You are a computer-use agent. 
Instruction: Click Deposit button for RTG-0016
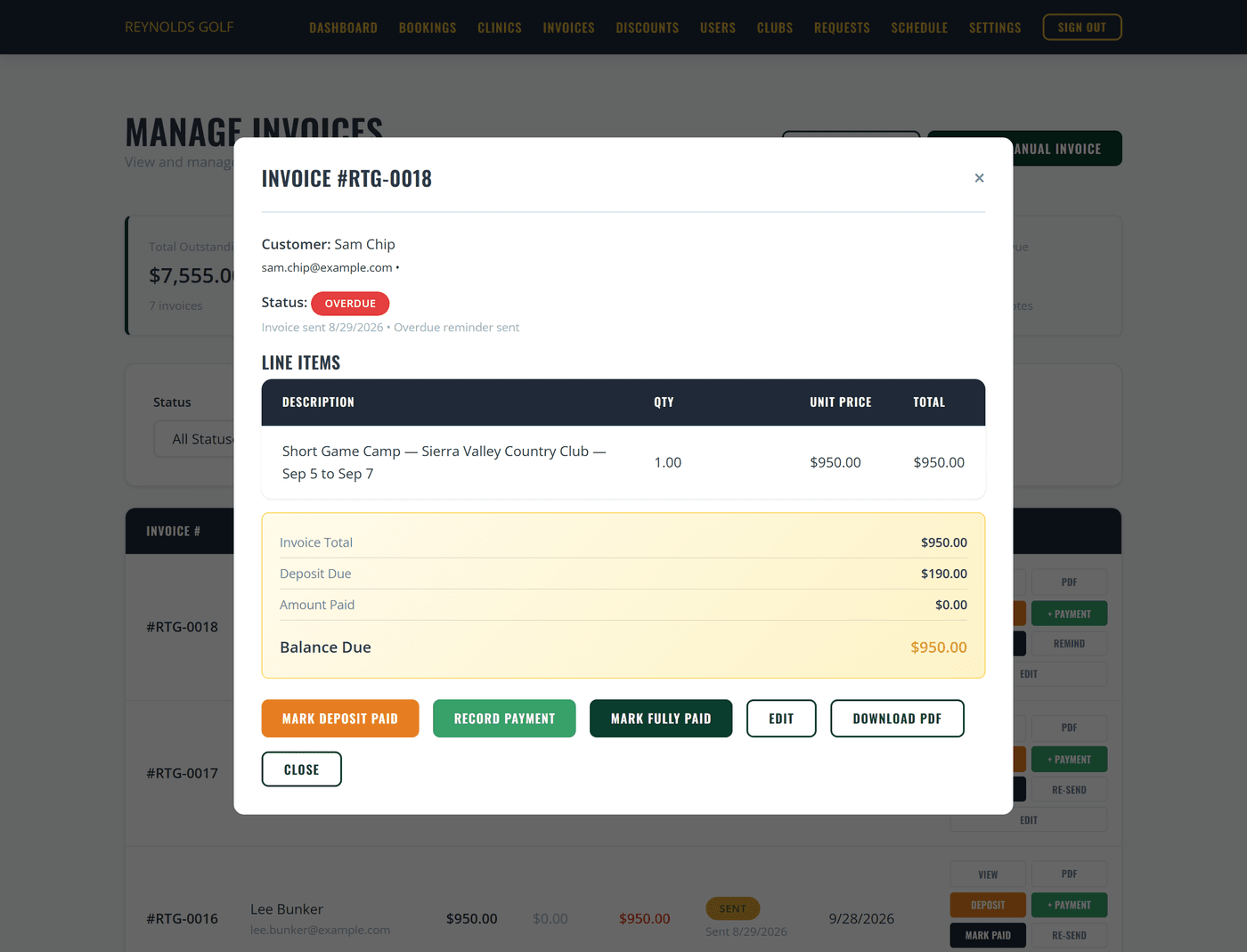[x=988, y=905]
